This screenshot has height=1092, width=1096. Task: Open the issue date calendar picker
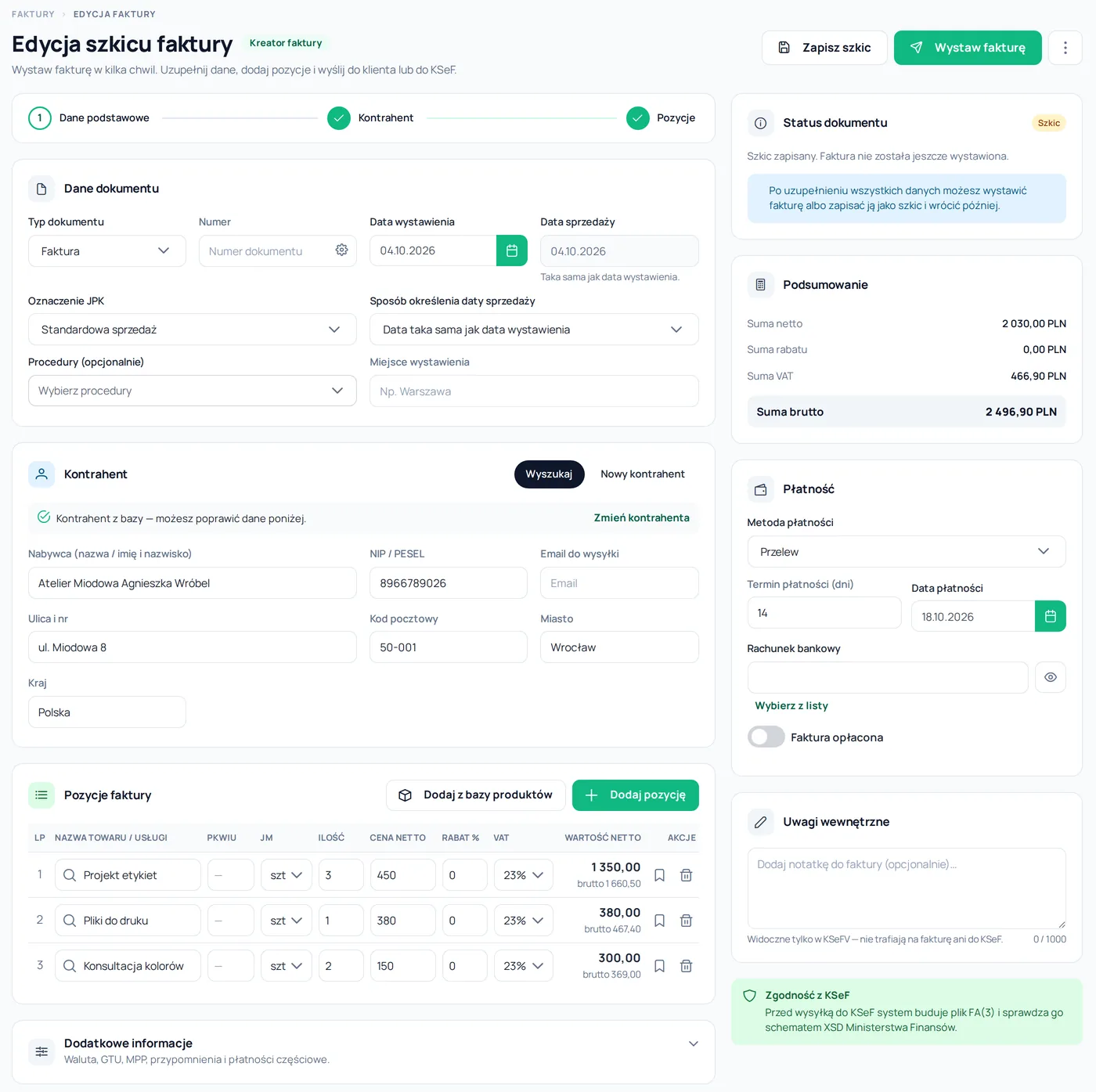(x=512, y=250)
